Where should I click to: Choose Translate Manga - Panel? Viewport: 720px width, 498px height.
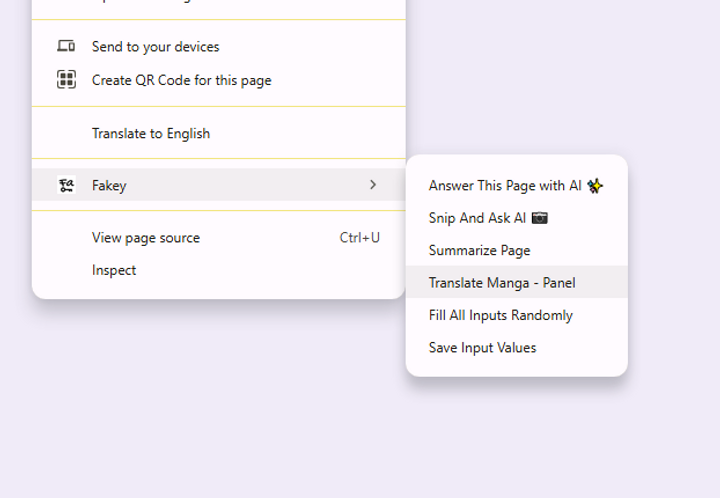[517, 282]
